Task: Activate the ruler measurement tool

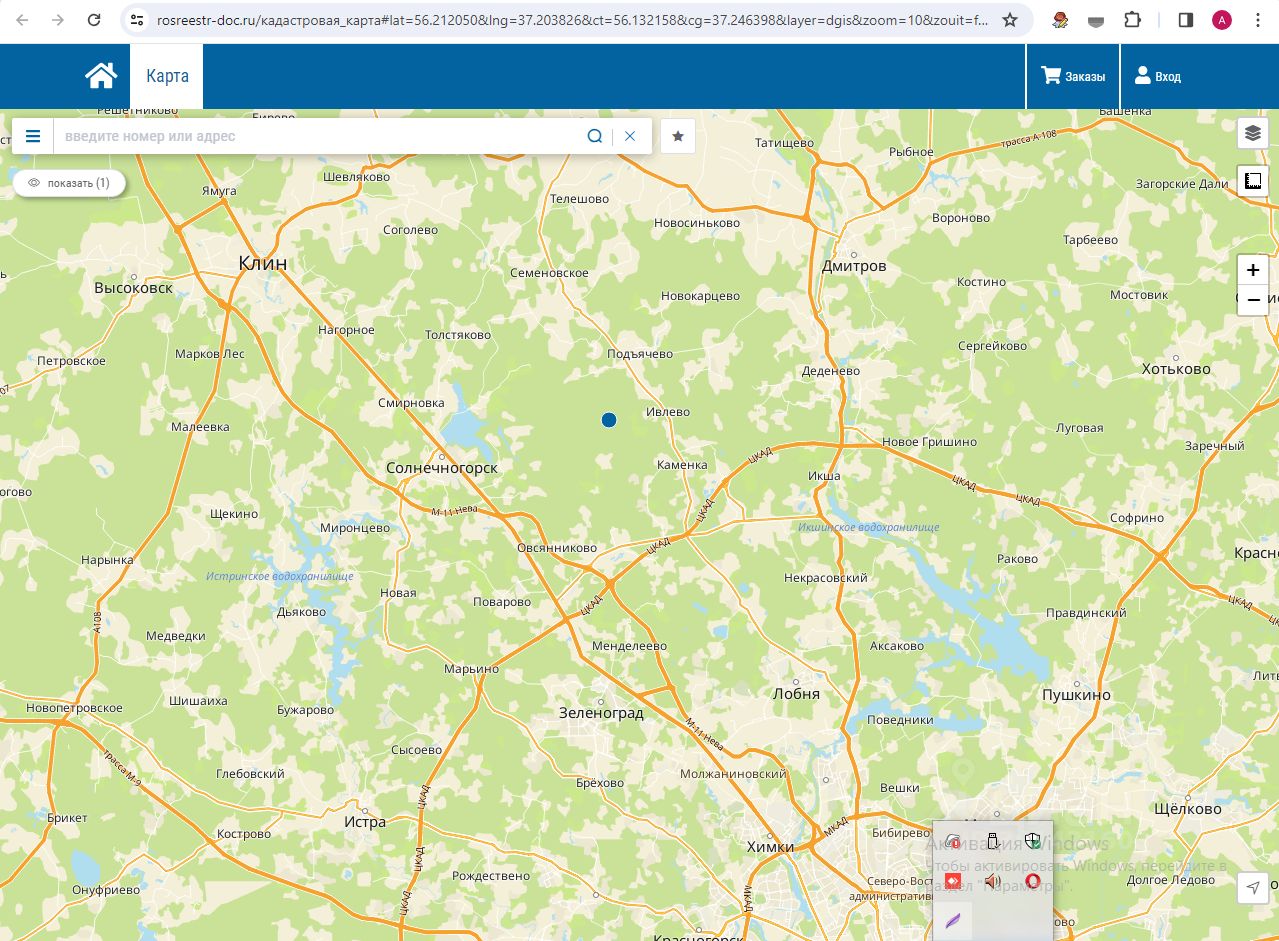Action: (x=1253, y=181)
